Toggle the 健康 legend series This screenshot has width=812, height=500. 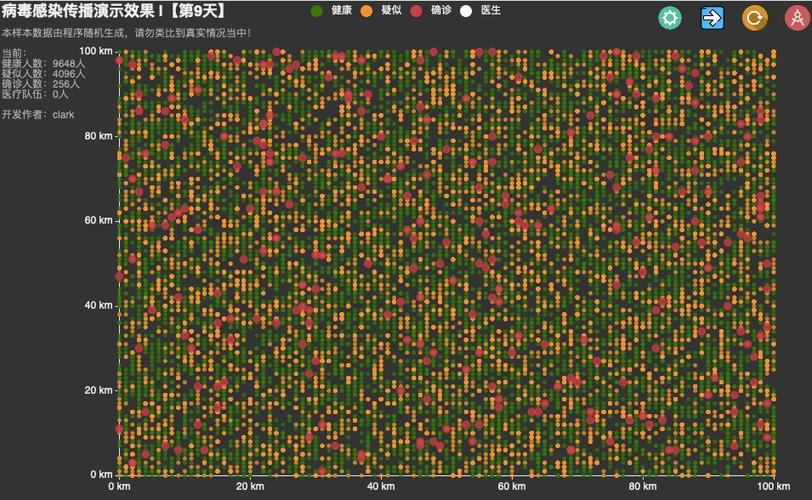[x=331, y=10]
